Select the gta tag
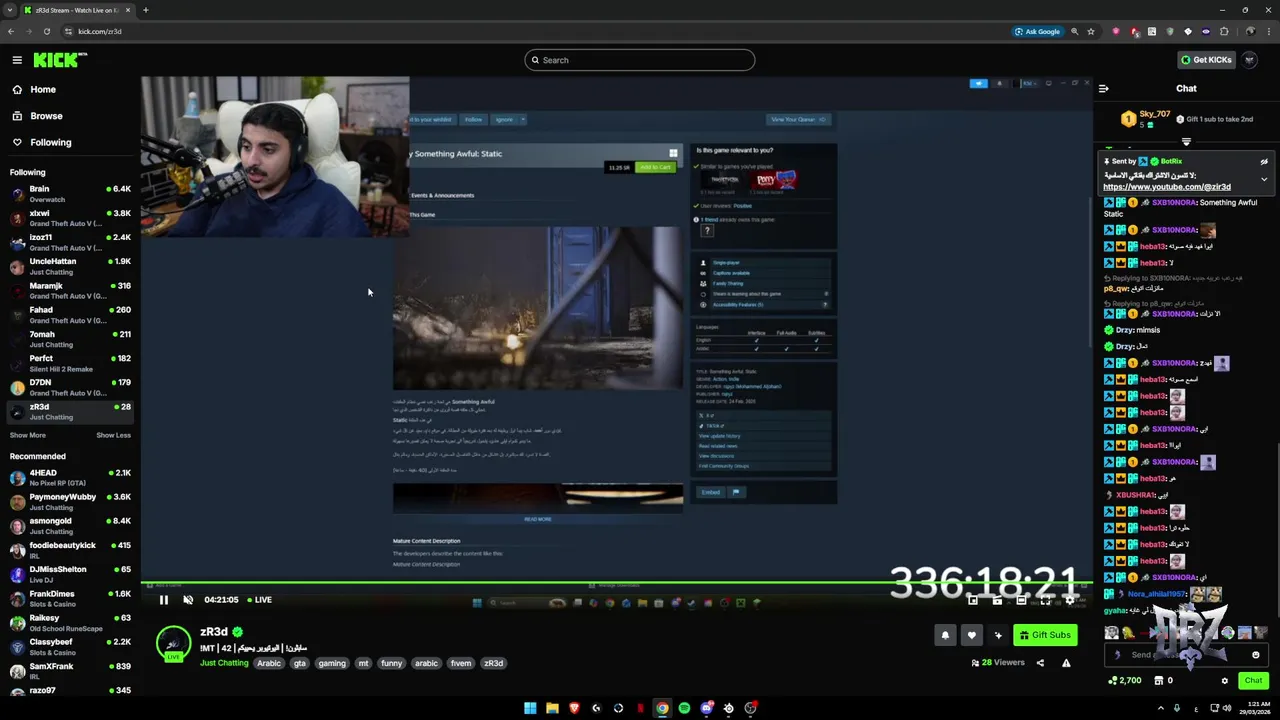This screenshot has width=1280, height=720. pyautogui.click(x=299, y=663)
